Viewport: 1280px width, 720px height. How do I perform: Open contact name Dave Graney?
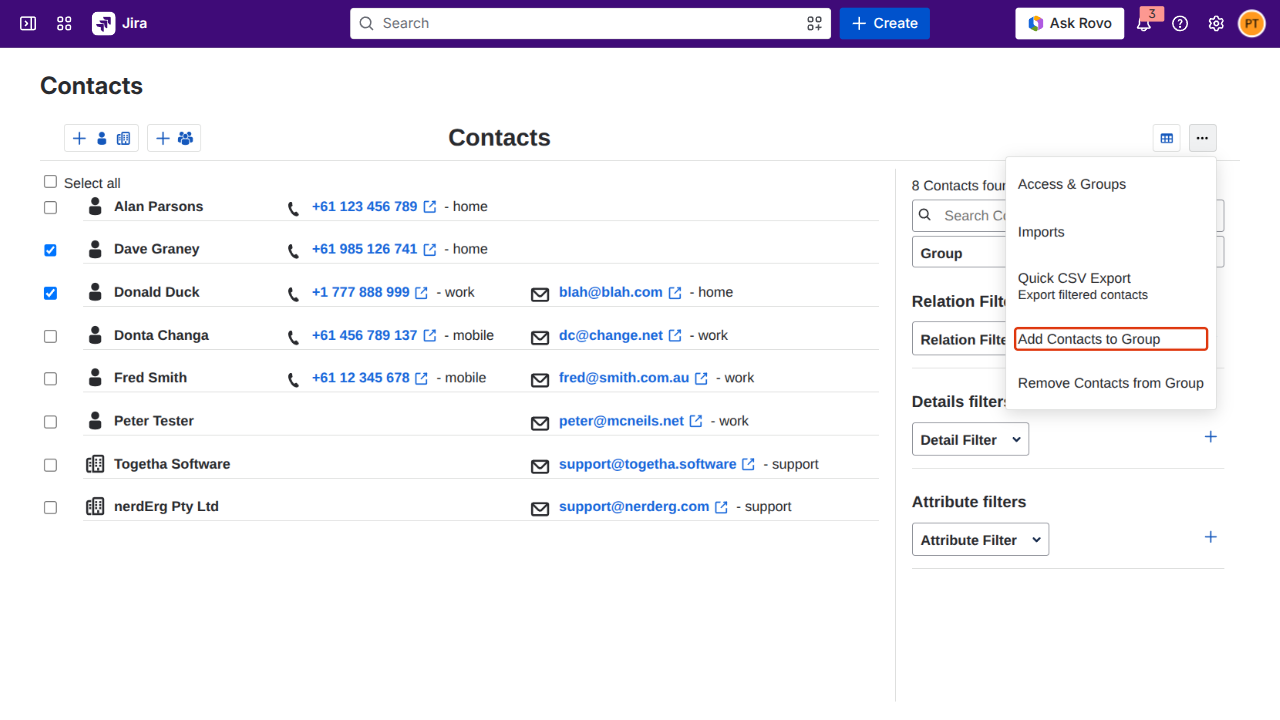(156, 249)
